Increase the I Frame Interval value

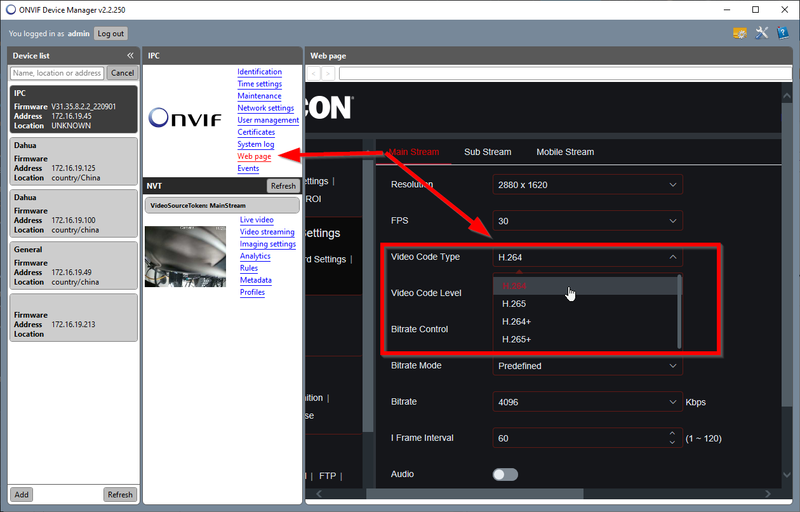[672, 434]
